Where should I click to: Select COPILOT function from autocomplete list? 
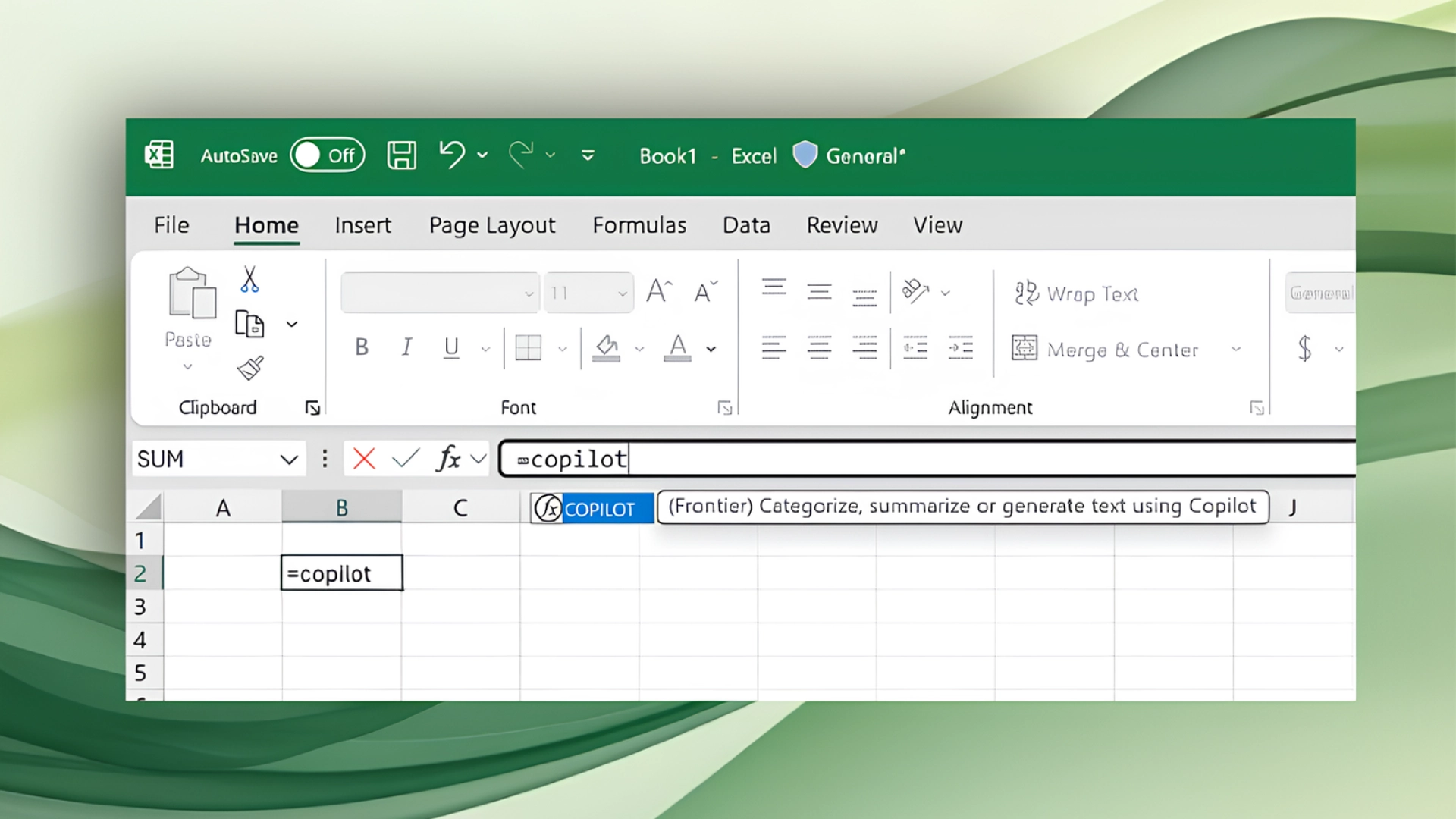(598, 509)
